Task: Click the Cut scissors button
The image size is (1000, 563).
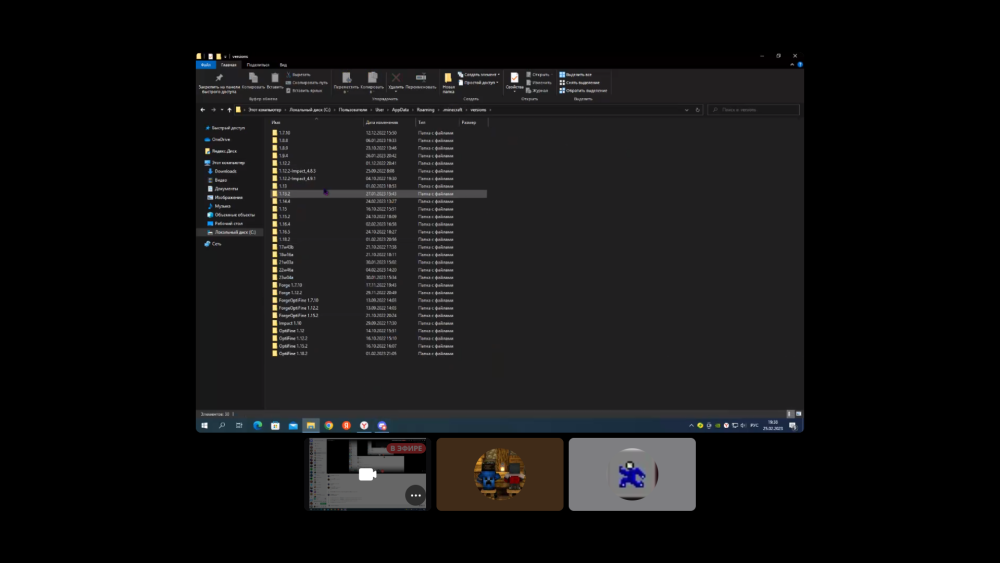Action: coord(298,75)
